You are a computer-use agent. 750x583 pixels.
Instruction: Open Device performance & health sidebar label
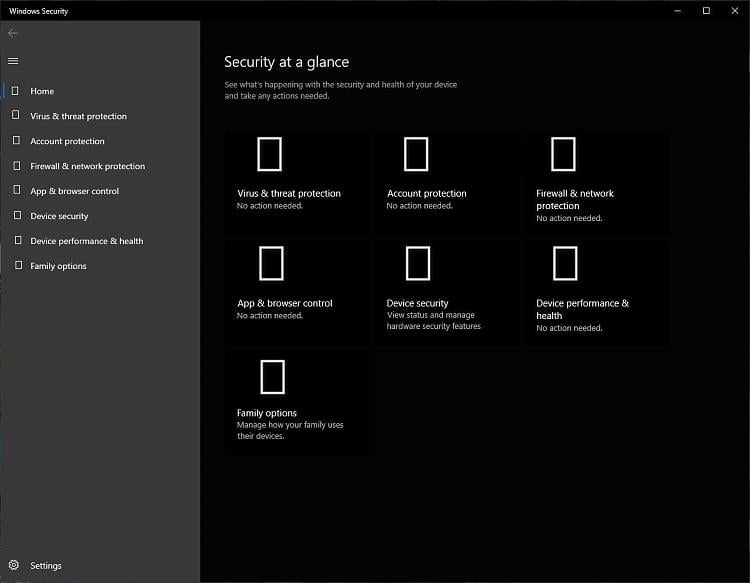[87, 241]
